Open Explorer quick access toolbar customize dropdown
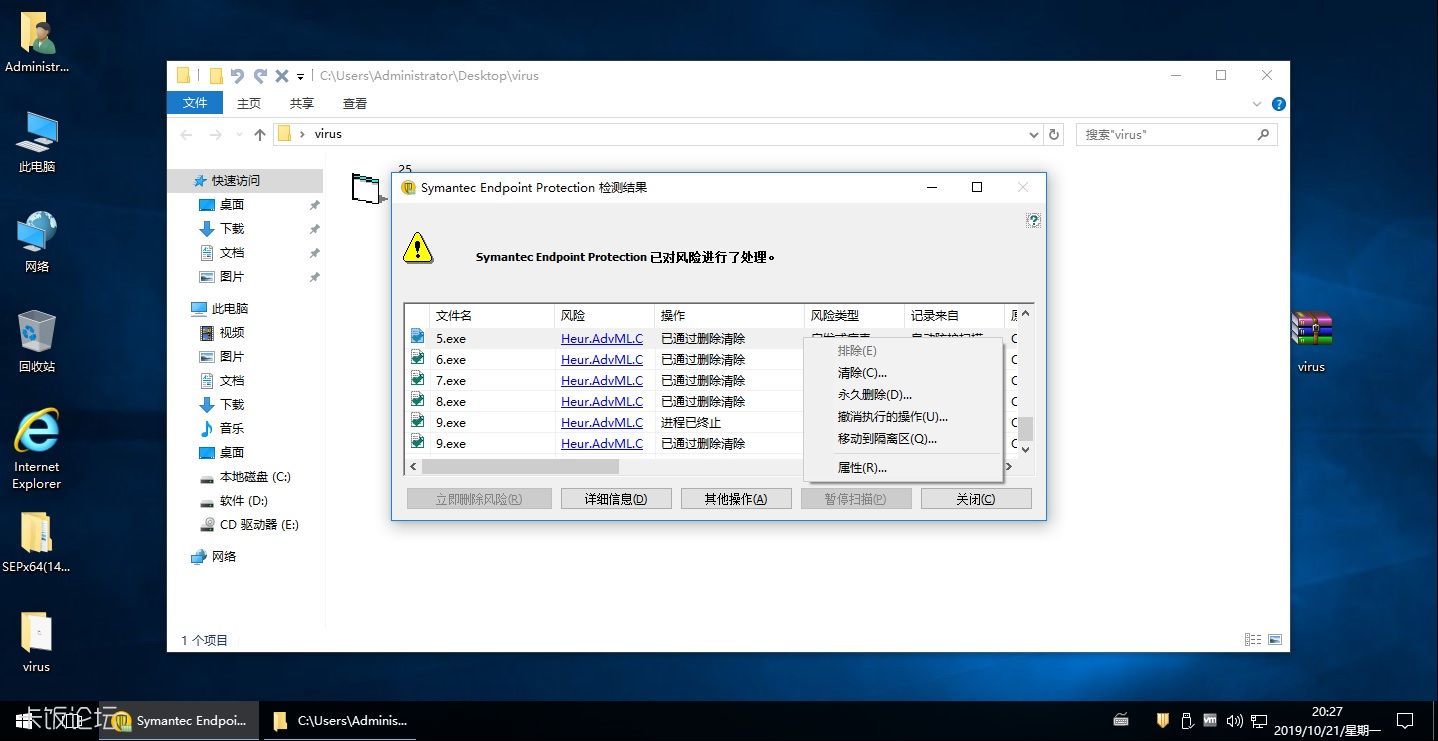 coord(300,76)
